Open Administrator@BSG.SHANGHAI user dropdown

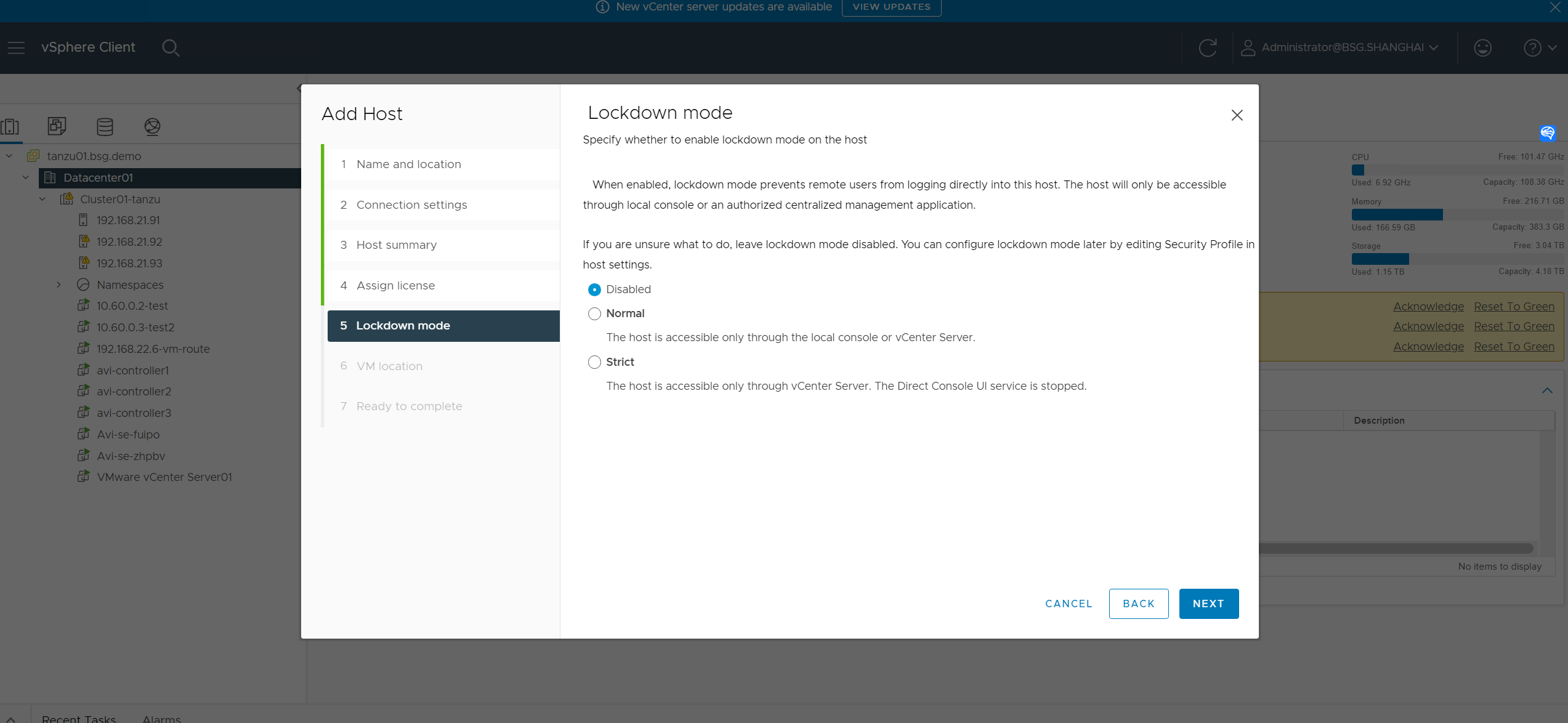pyautogui.click(x=1341, y=47)
